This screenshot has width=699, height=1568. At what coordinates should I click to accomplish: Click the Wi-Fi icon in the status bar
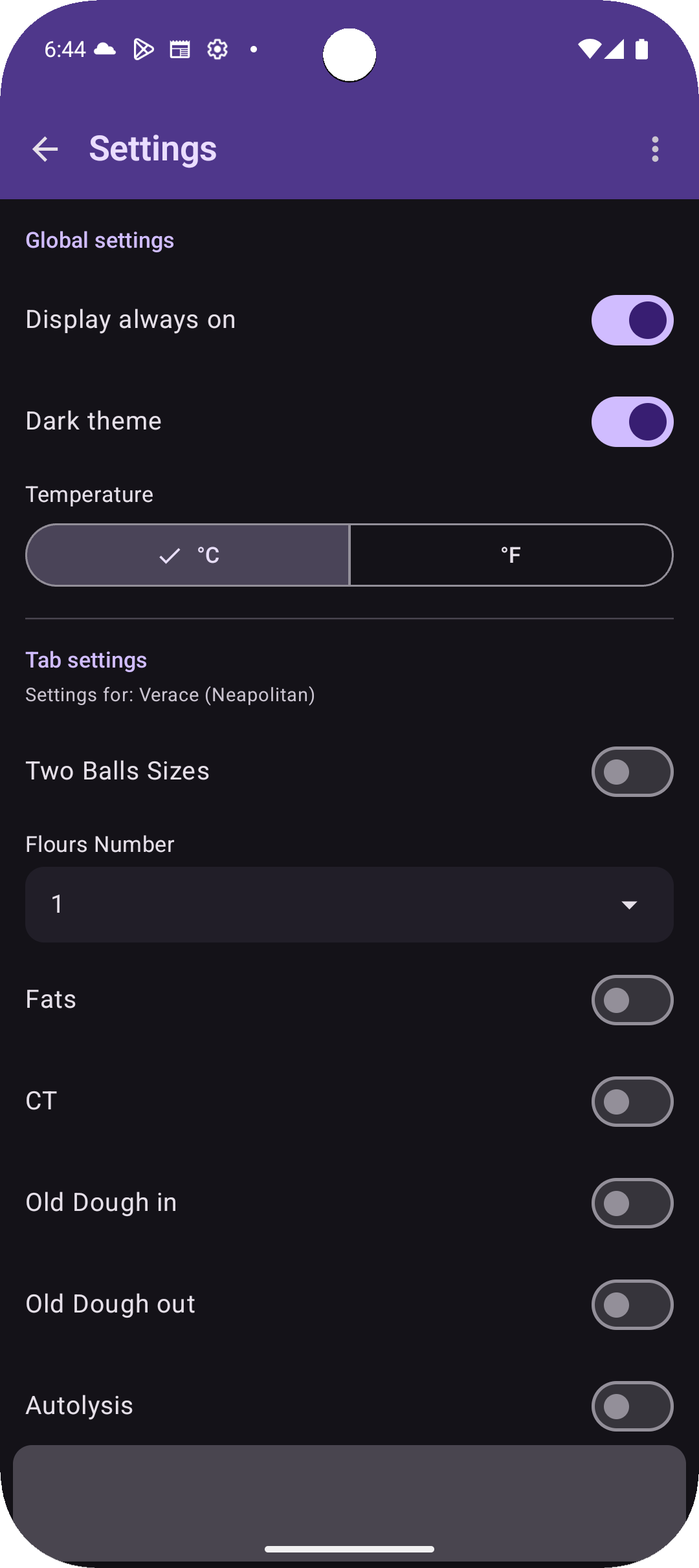[x=590, y=49]
